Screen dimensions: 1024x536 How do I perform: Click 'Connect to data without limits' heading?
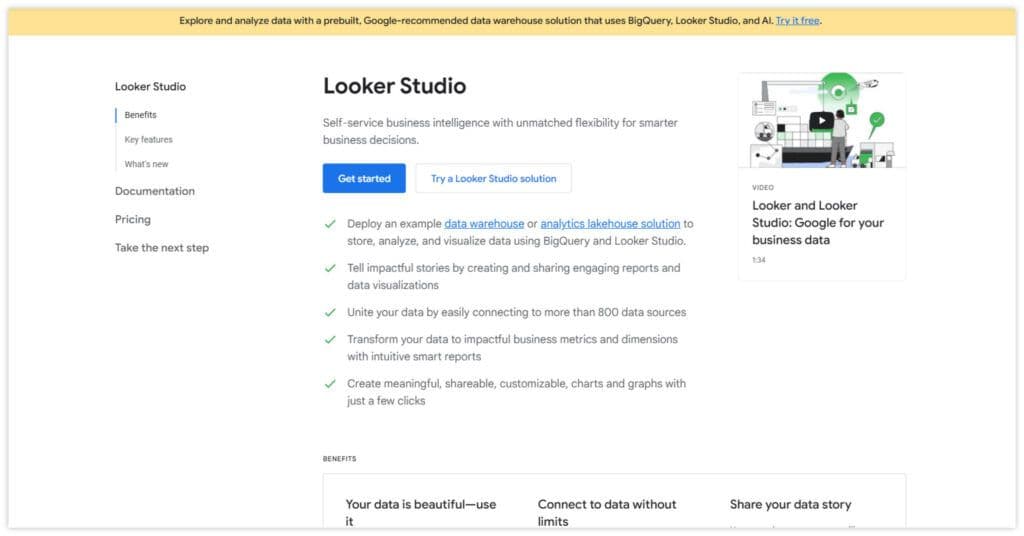tap(607, 512)
